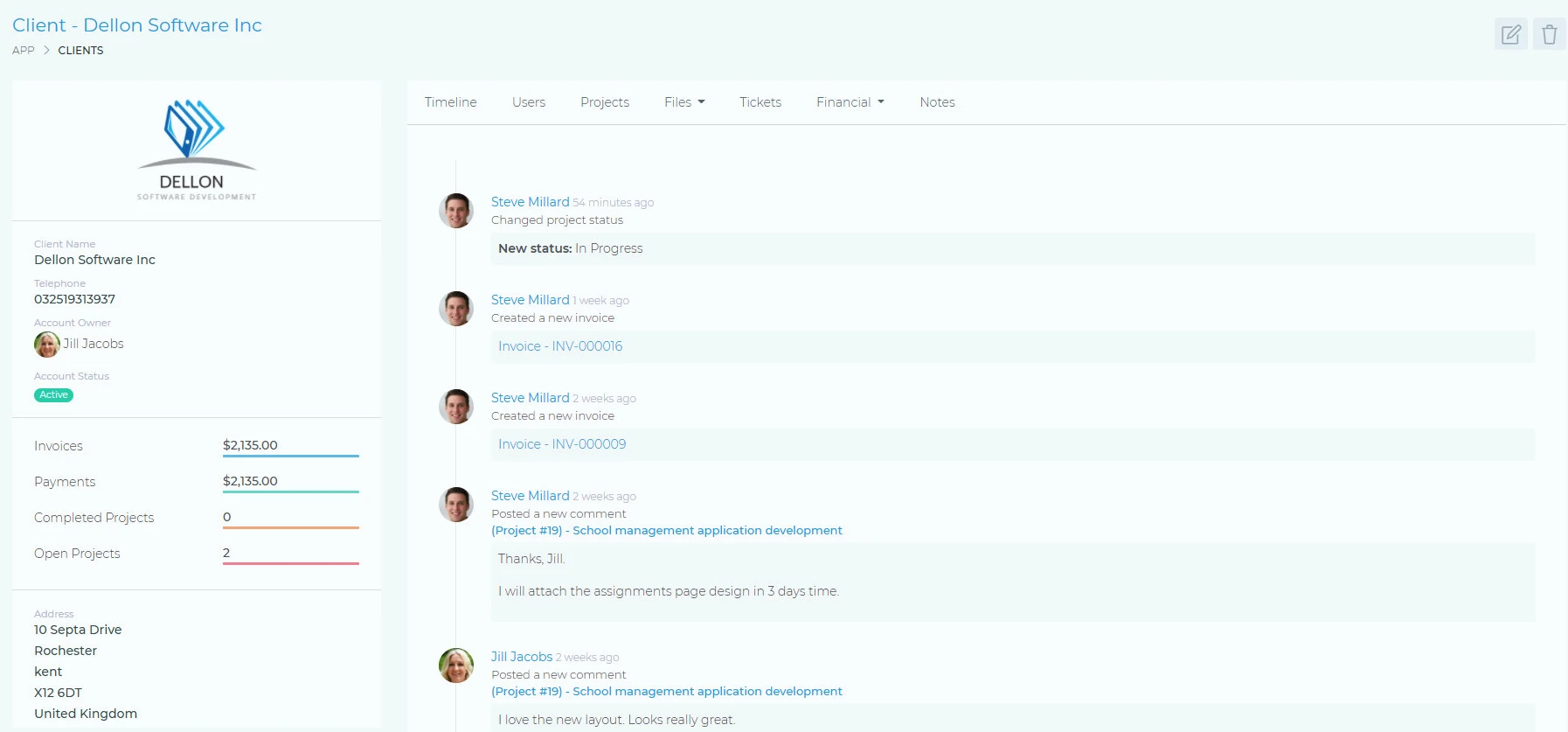Click Jill Jacobs avatar in the timeline
Image resolution: width=1568 pixels, height=732 pixels.
click(x=455, y=666)
